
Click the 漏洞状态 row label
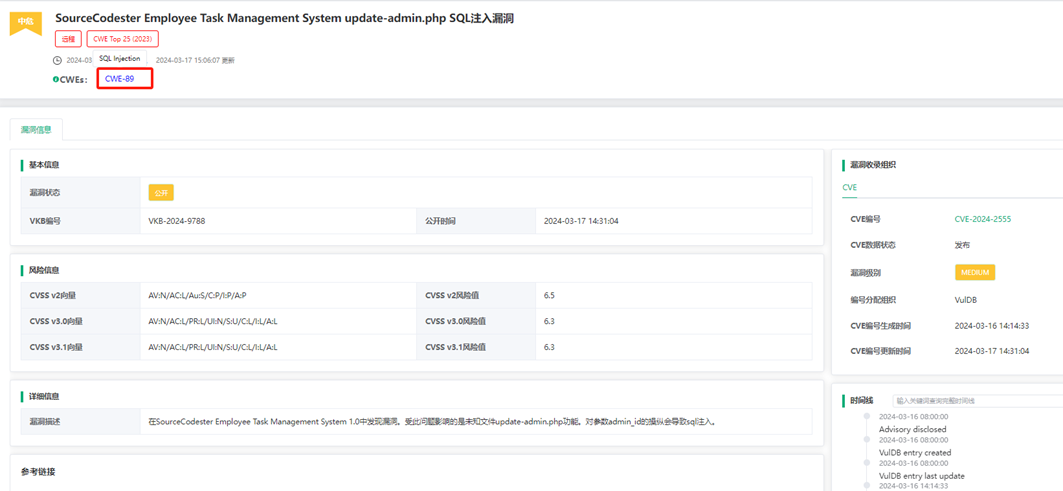45,193
